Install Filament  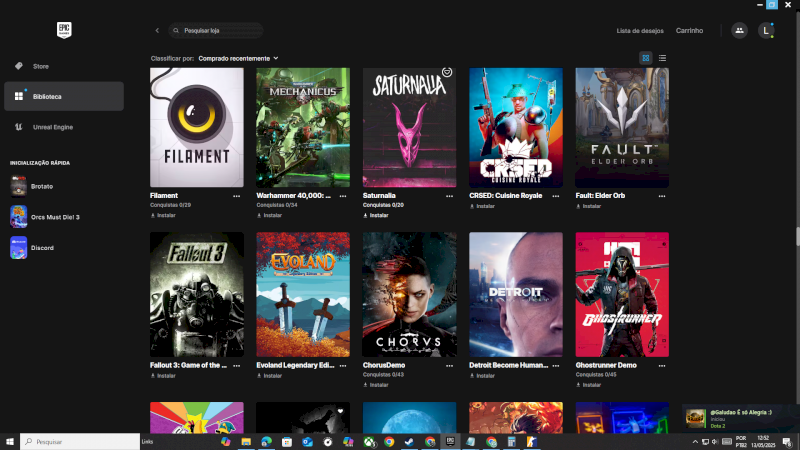[x=163, y=215]
